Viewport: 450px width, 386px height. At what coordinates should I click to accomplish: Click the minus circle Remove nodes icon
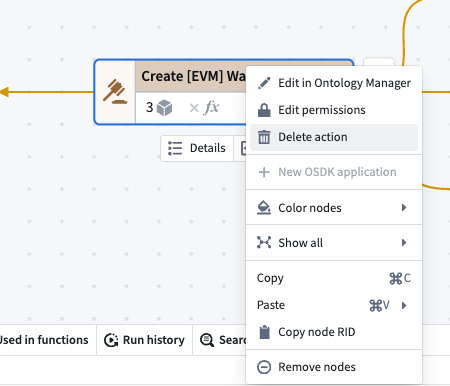tap(264, 367)
